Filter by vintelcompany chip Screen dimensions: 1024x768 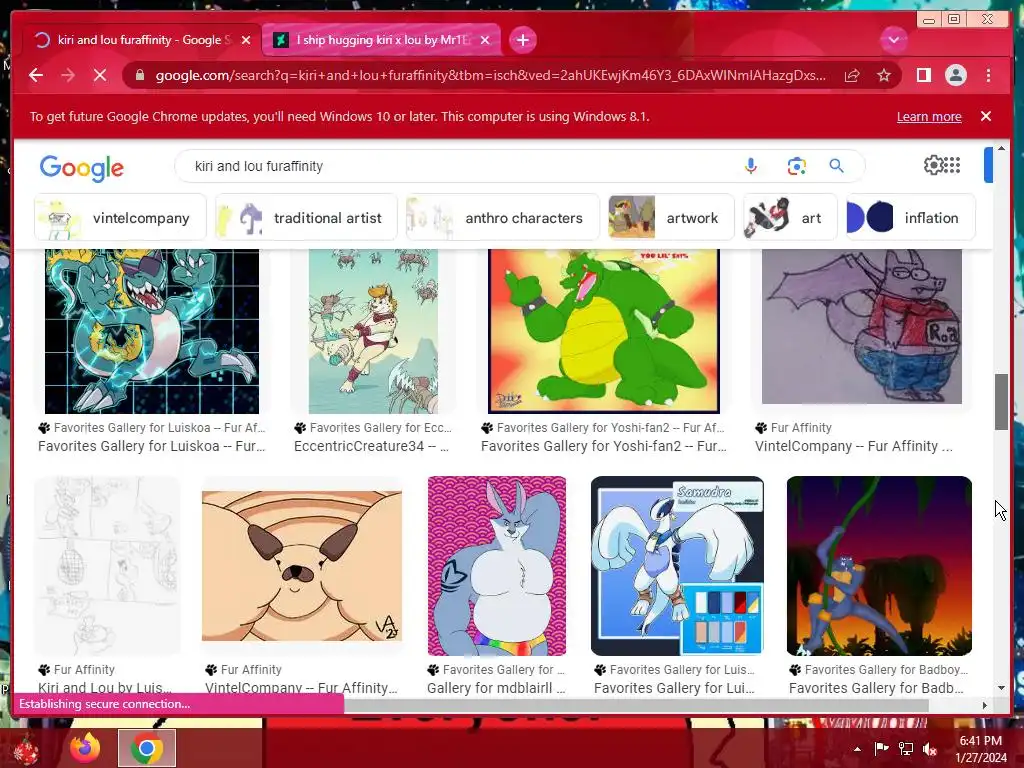[x=120, y=217]
